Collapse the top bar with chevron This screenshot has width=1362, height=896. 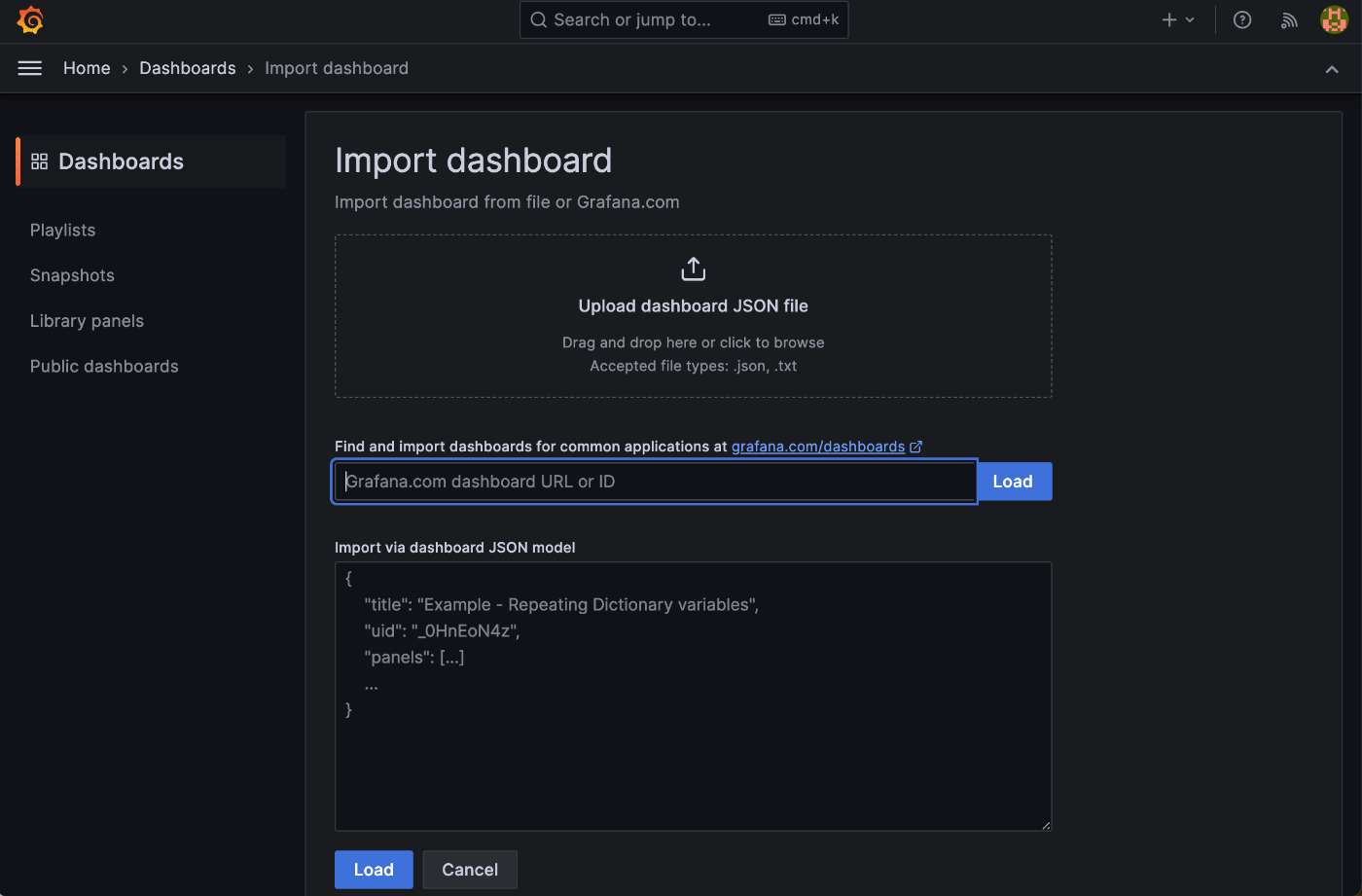pyautogui.click(x=1332, y=69)
